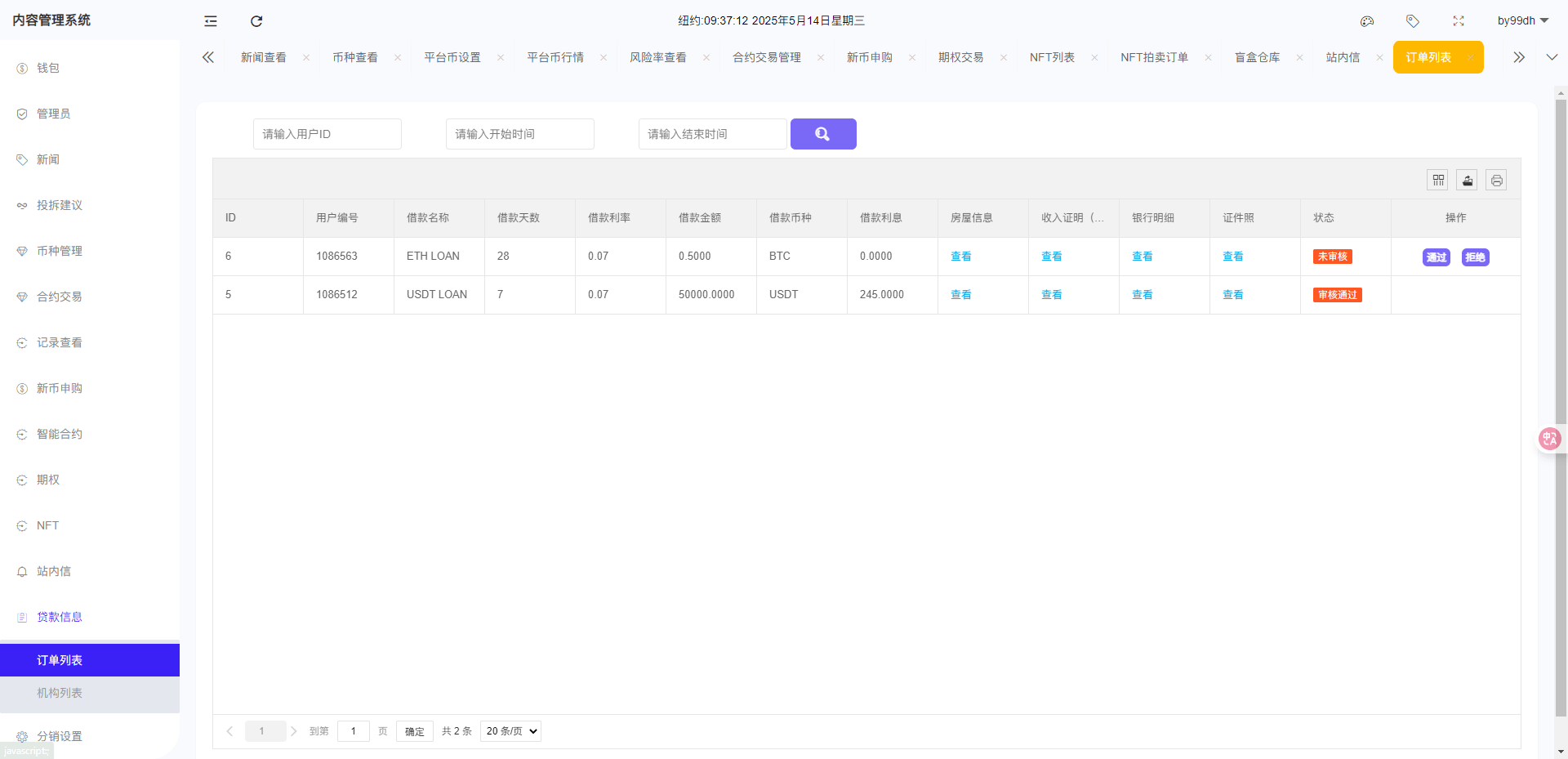
Task: Click the search magnifier button
Action: 823,133
